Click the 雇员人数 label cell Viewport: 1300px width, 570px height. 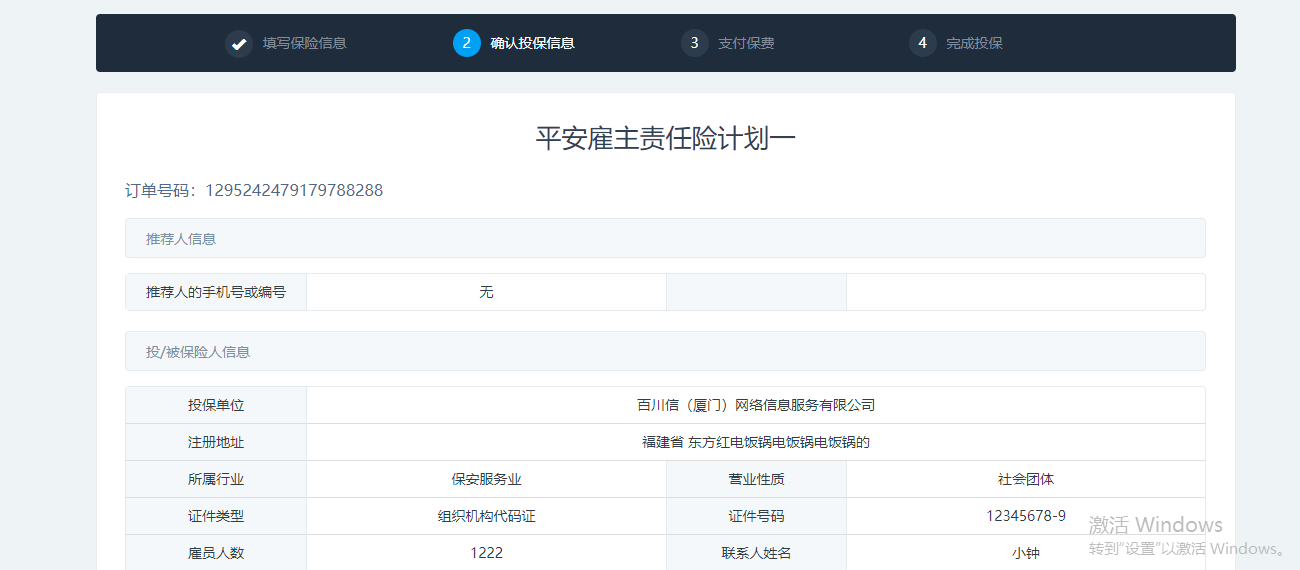click(x=216, y=552)
